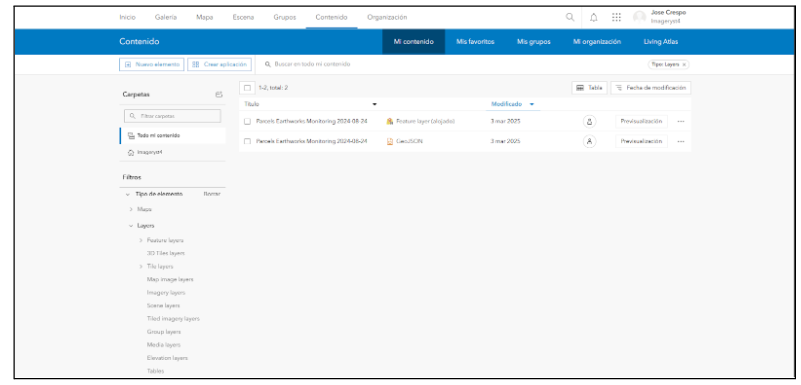Collapse the Tipo de elemento filter section

tap(128, 194)
